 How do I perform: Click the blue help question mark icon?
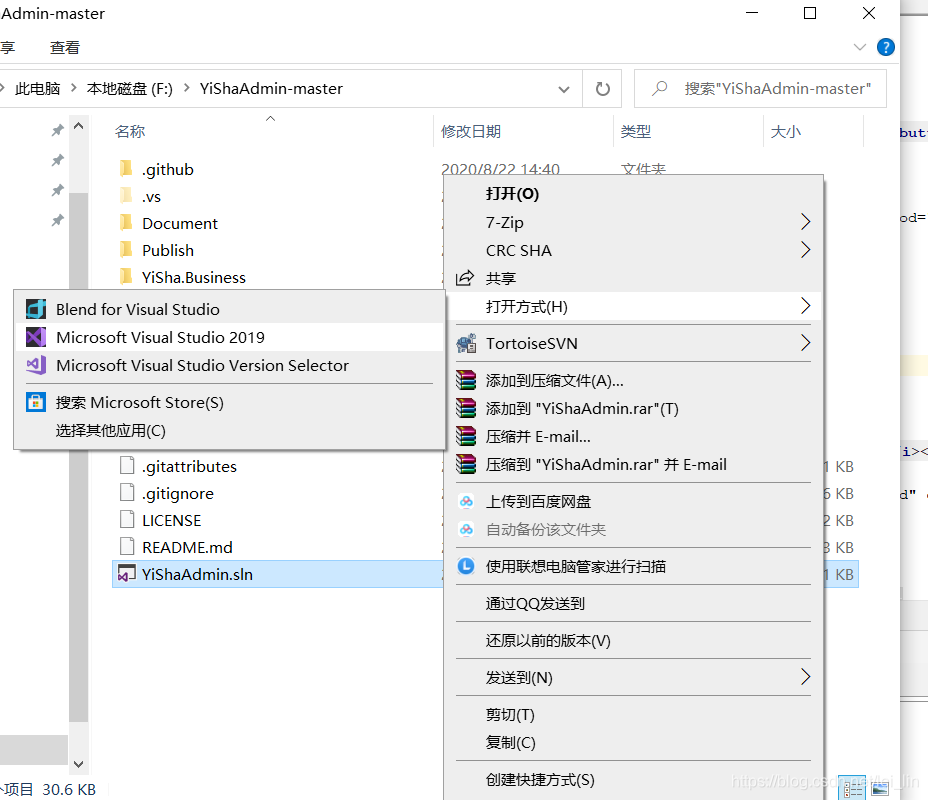click(885, 47)
